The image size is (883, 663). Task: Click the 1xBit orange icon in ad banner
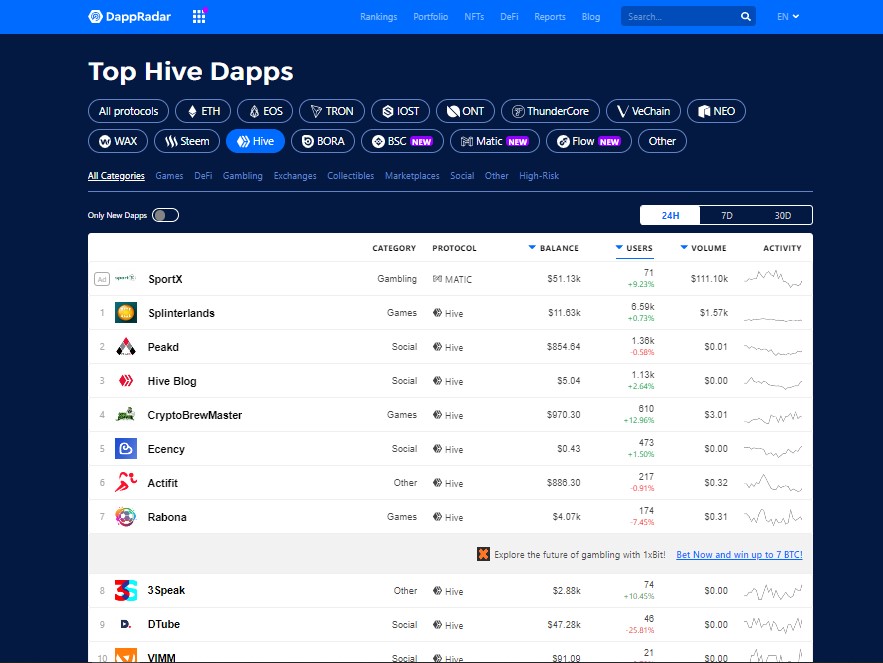coord(483,554)
